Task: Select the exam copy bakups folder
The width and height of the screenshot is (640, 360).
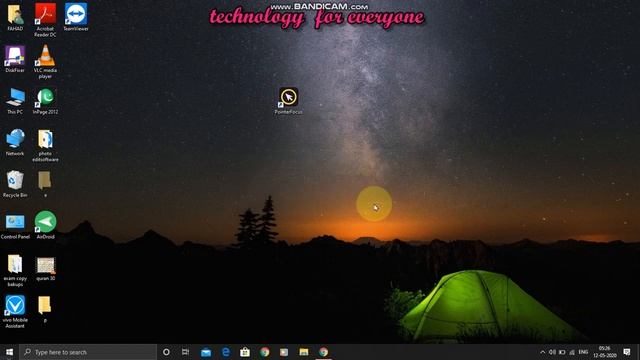Action: tap(15, 270)
